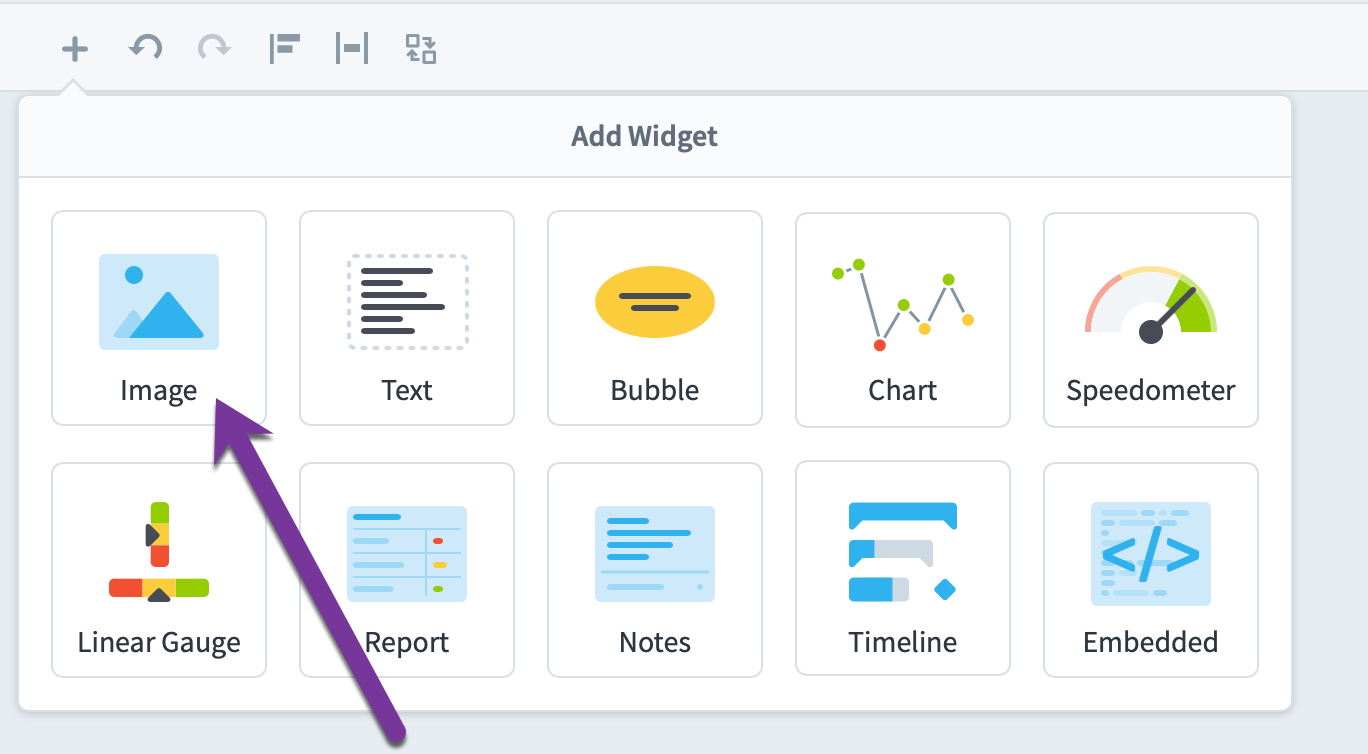
Task: Click the plus Add Widget toolbar icon
Action: coord(75,48)
